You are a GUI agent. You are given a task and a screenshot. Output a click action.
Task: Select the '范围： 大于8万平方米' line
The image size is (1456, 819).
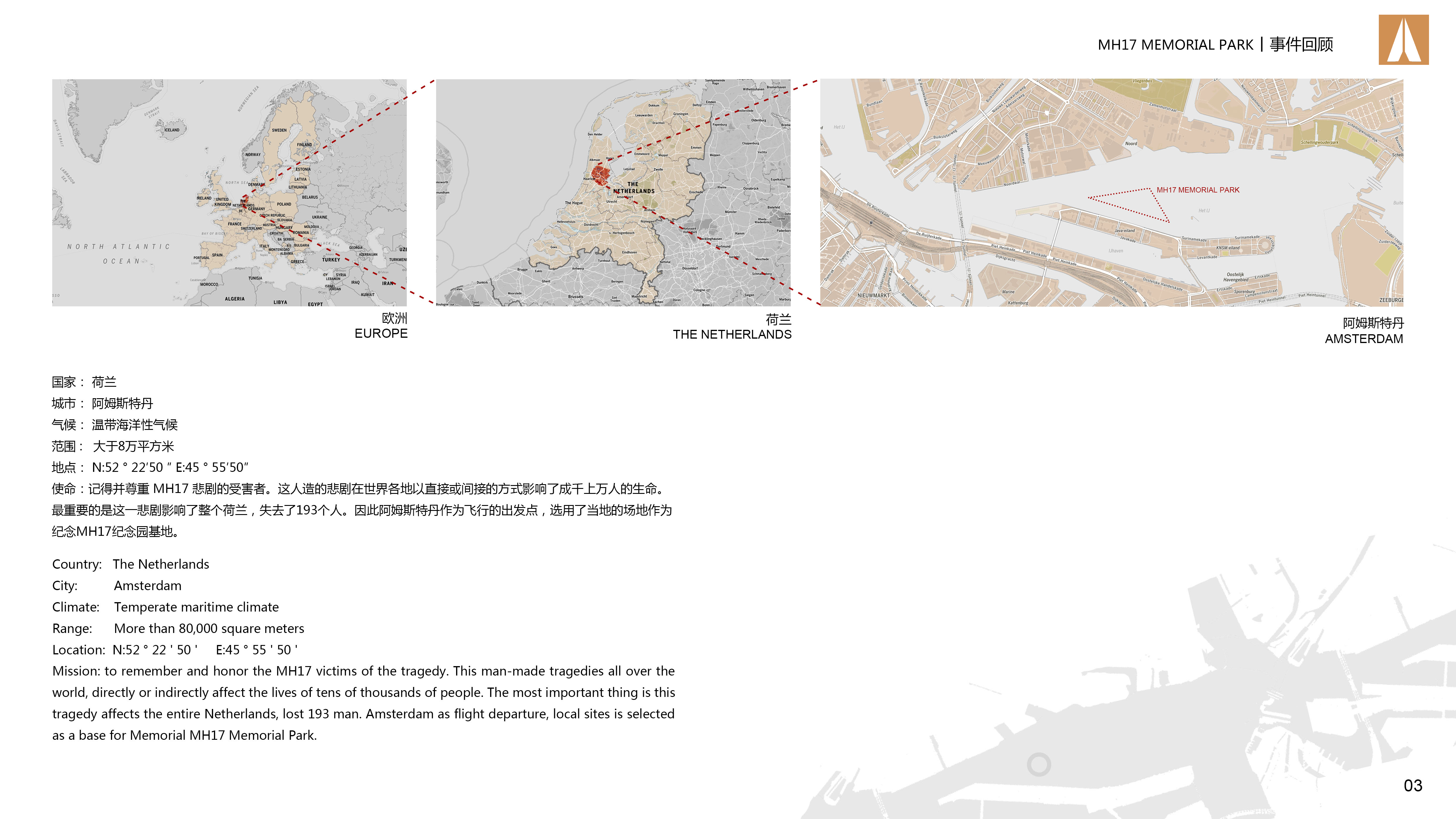[x=112, y=447]
